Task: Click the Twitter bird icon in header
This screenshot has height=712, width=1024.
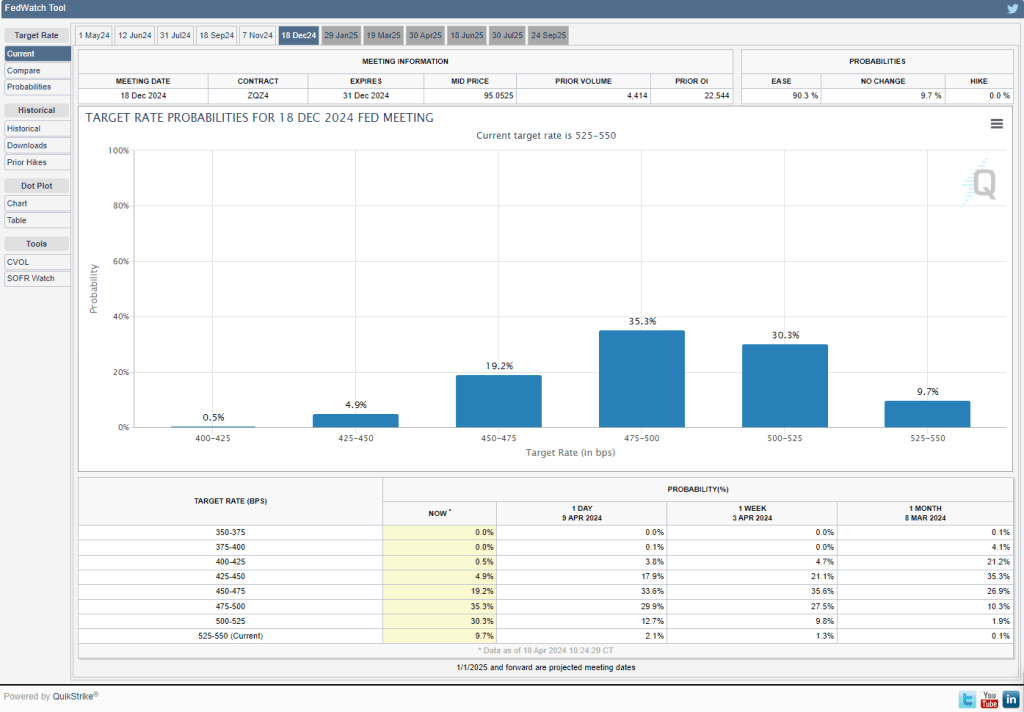Action: 1012,9
